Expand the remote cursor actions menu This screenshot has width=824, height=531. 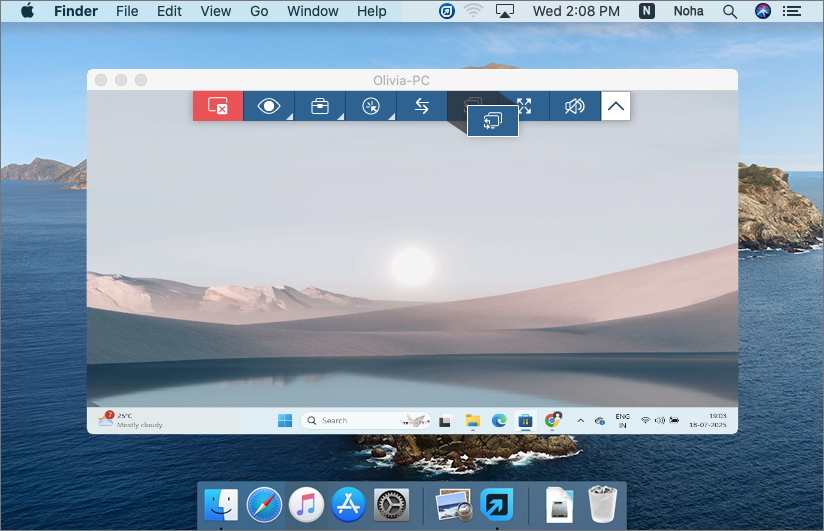371,106
